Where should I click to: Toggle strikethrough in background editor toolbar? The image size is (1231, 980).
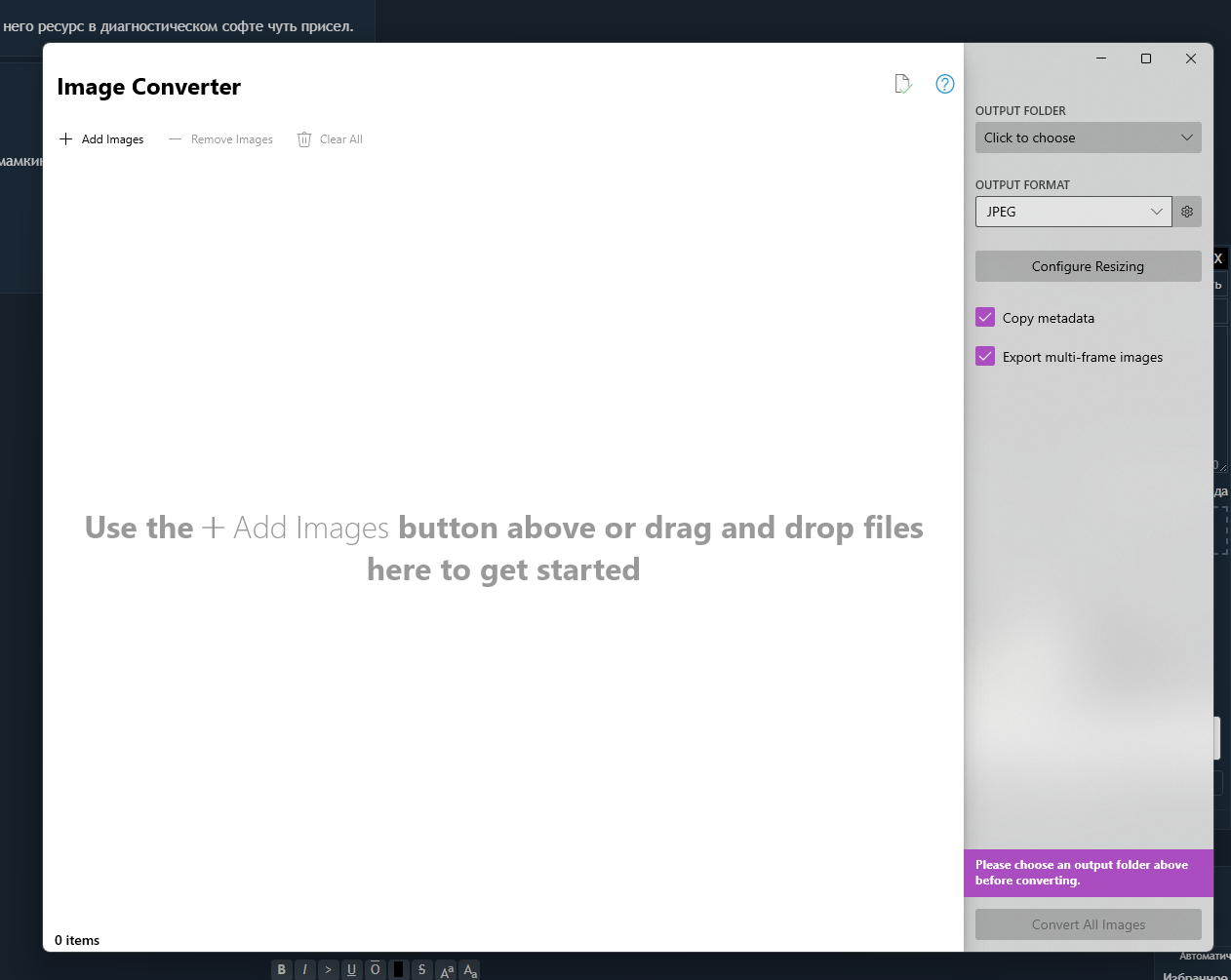point(422,969)
